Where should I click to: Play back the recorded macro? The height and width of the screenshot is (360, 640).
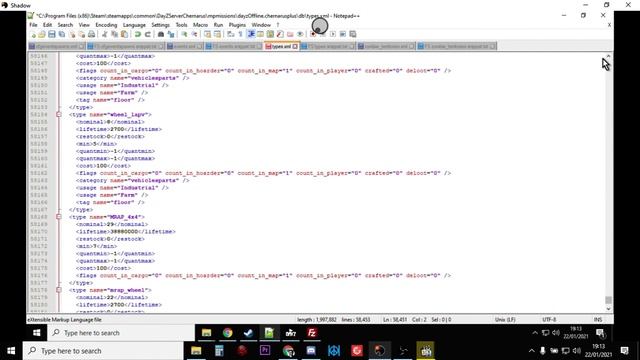pos(333,34)
